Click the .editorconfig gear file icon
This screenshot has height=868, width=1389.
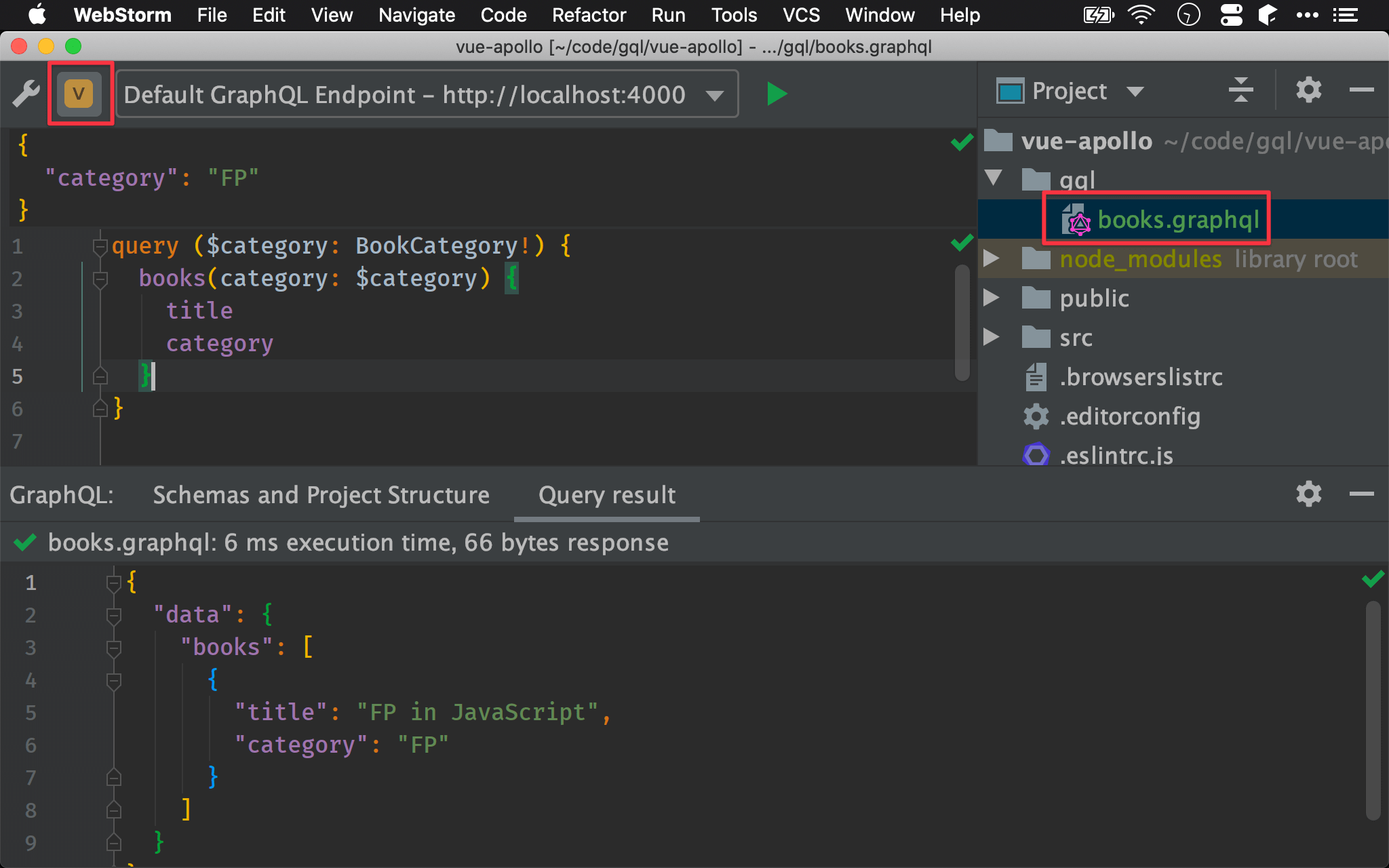(1036, 416)
